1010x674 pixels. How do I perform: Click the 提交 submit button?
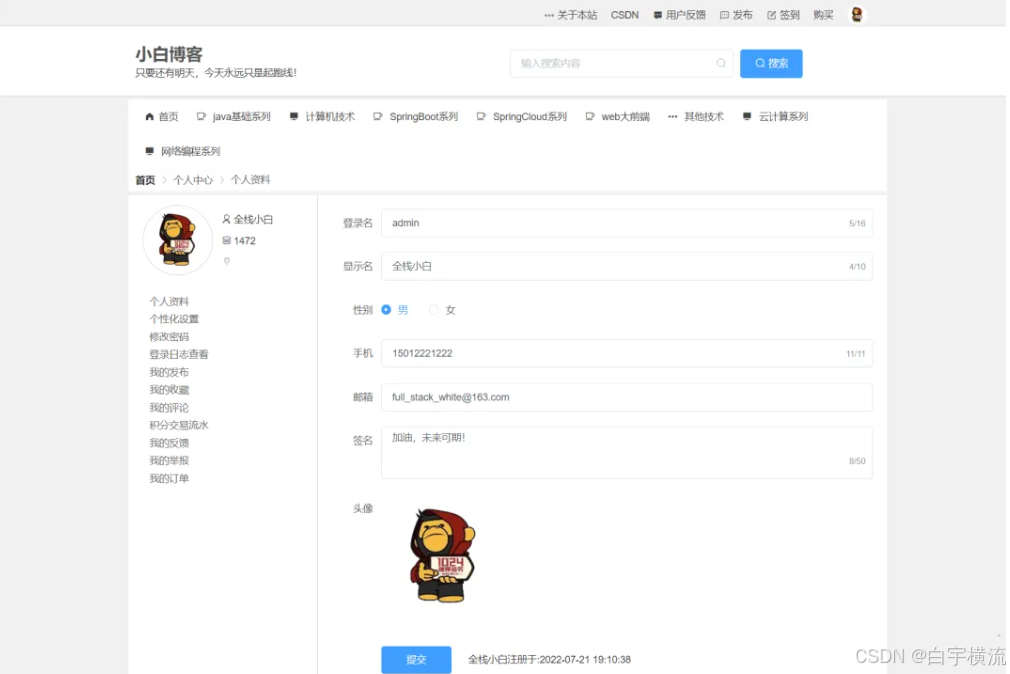pos(416,659)
